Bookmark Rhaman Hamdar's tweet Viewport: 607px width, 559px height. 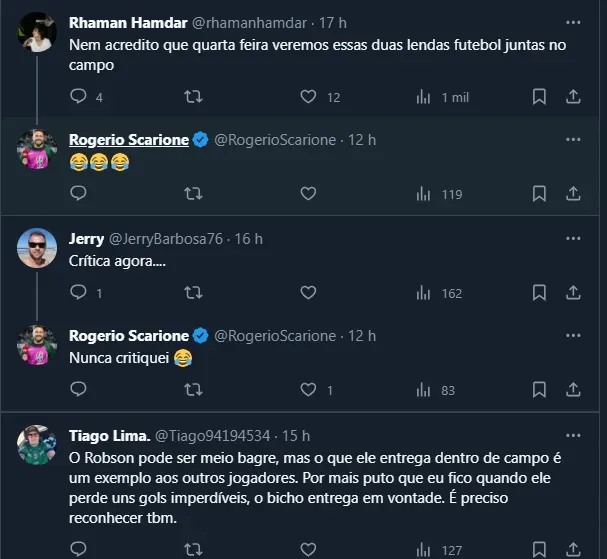tap(539, 97)
